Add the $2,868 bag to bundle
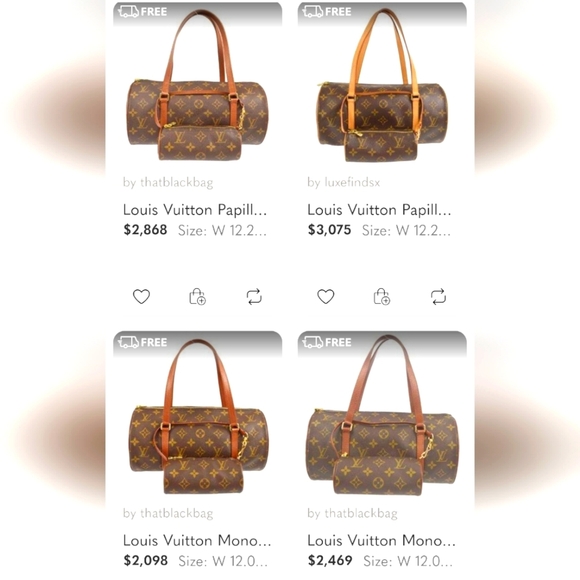580x580 pixels. tap(198, 296)
